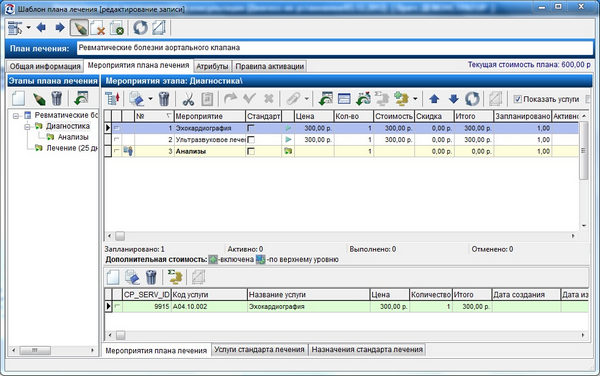Toggle the green pencil edit mode button

[79, 28]
